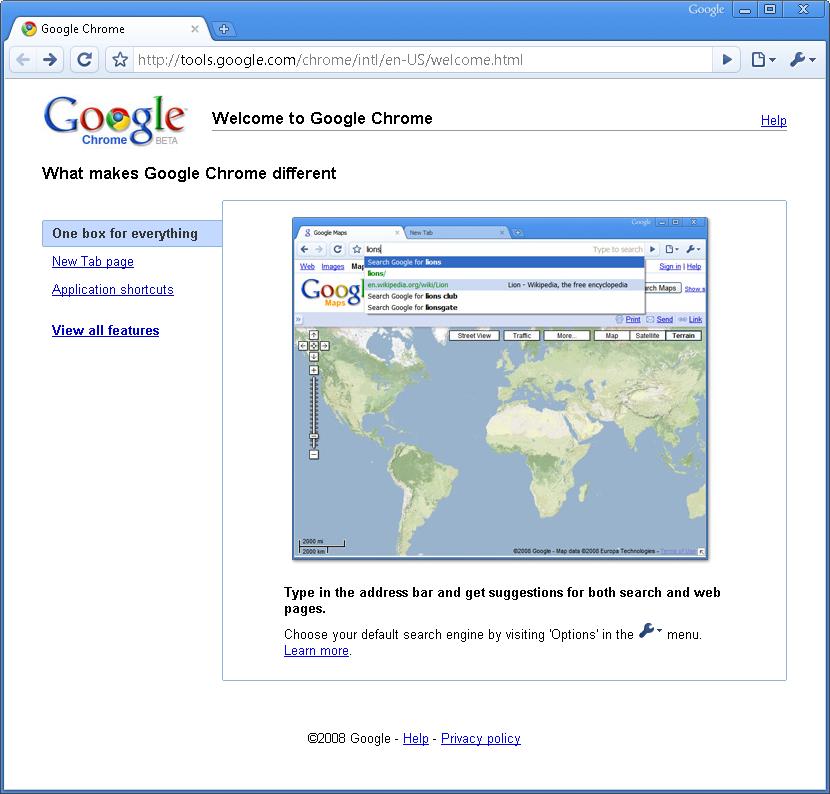Viewport: 830px width, 794px height.
Task: Open the wrench tools menu
Action: 798,59
